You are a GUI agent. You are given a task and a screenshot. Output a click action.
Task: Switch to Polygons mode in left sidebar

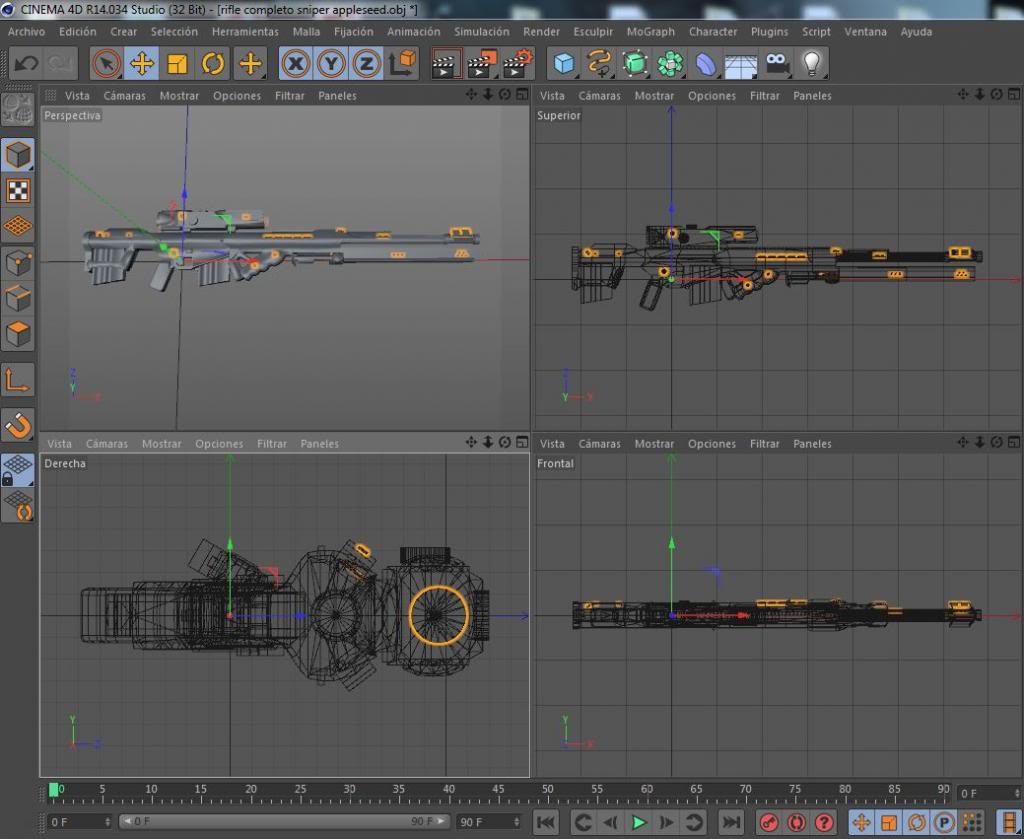point(18,334)
